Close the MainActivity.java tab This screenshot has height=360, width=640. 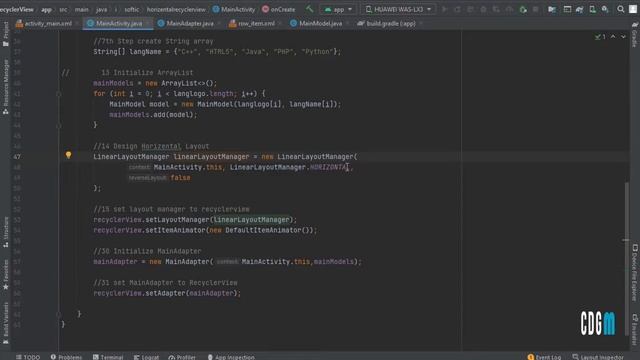tap(148, 24)
